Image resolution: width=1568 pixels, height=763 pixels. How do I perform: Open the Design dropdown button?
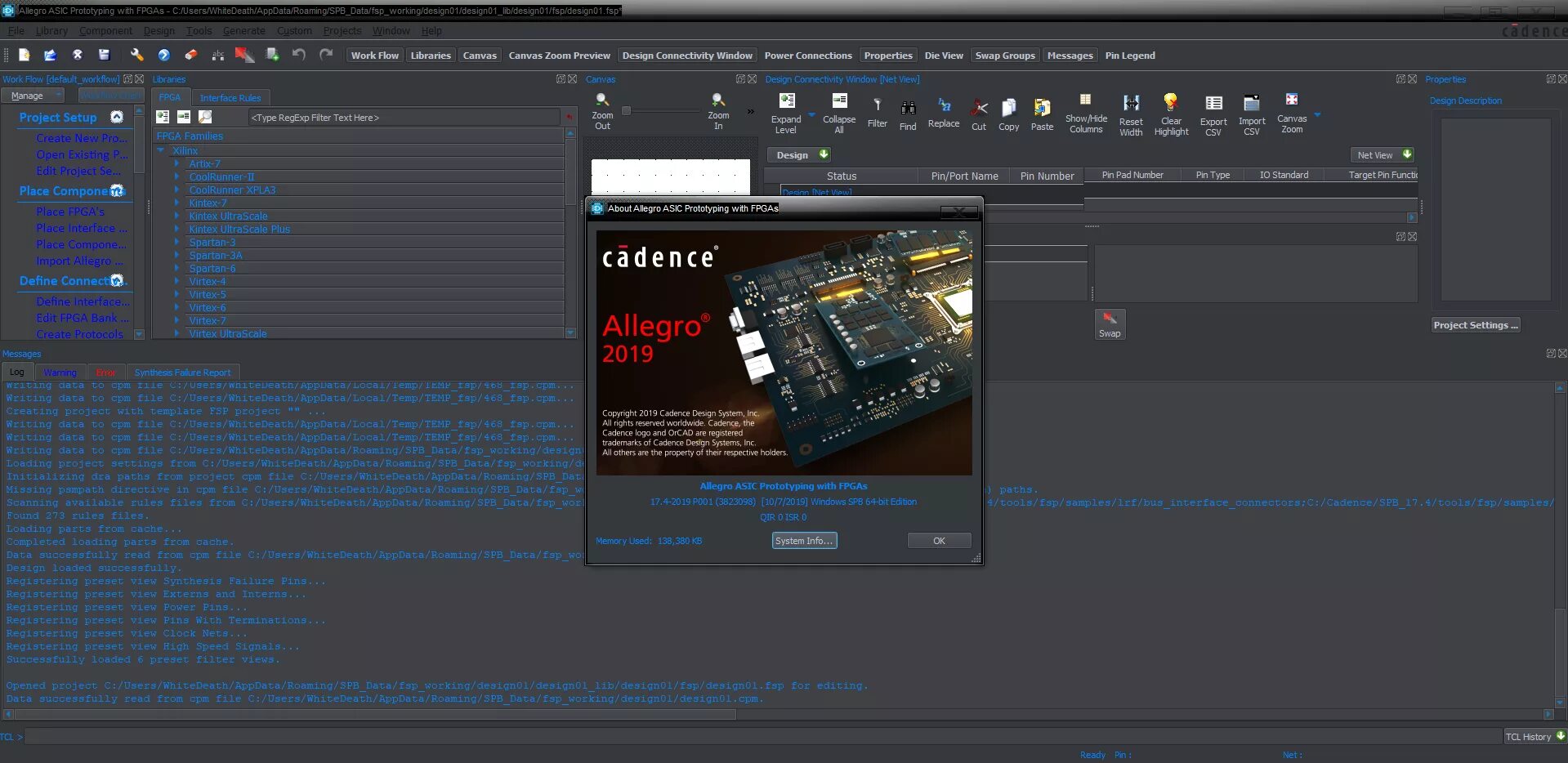(799, 154)
